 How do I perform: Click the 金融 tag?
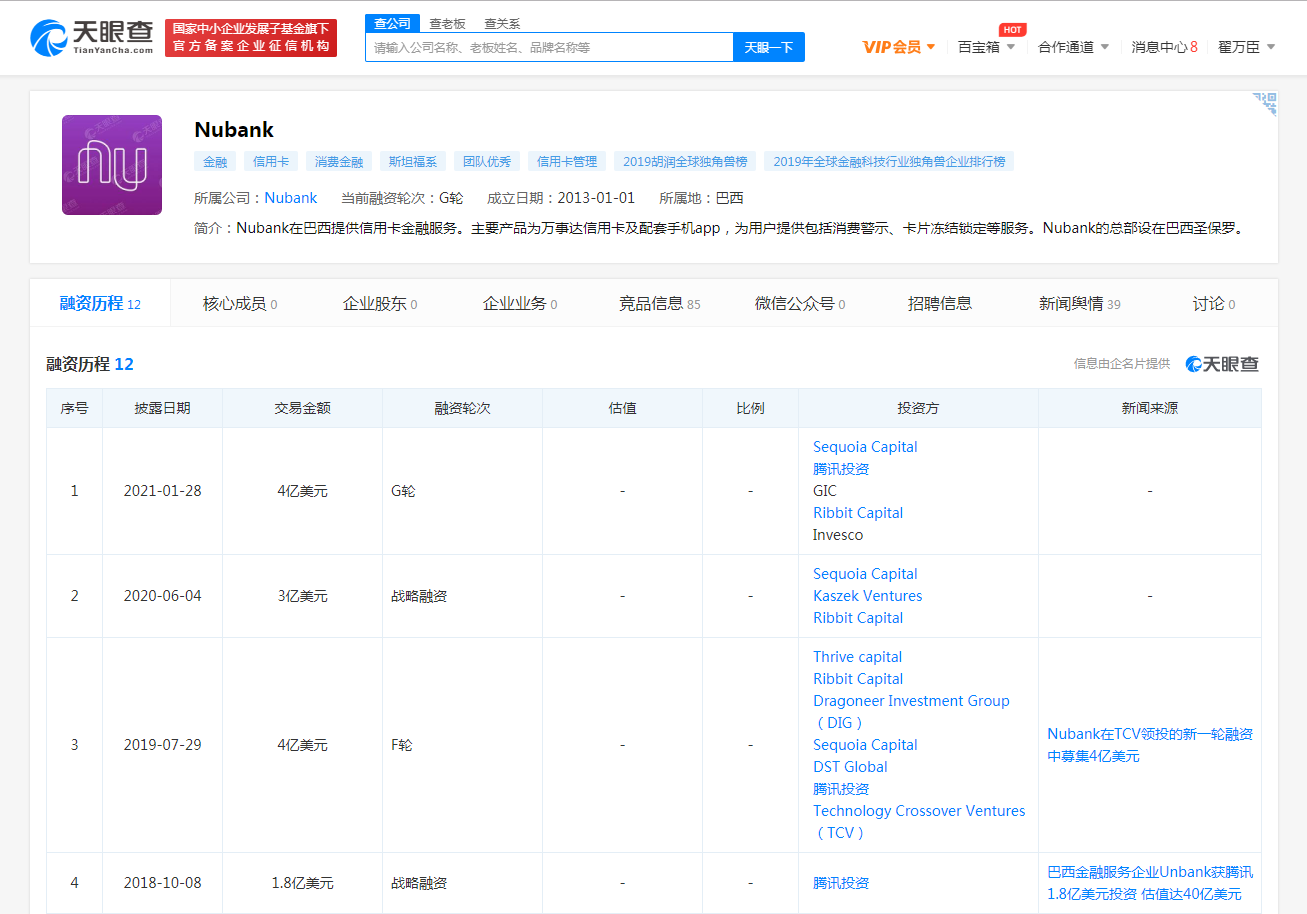pyautogui.click(x=215, y=161)
